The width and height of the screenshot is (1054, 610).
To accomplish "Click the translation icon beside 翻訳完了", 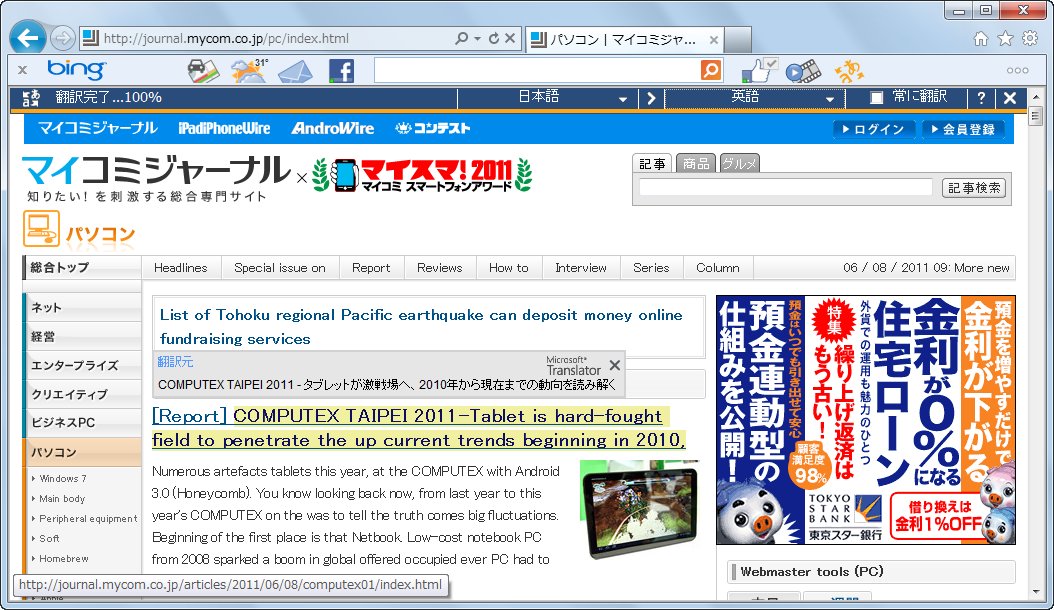I will coord(31,98).
